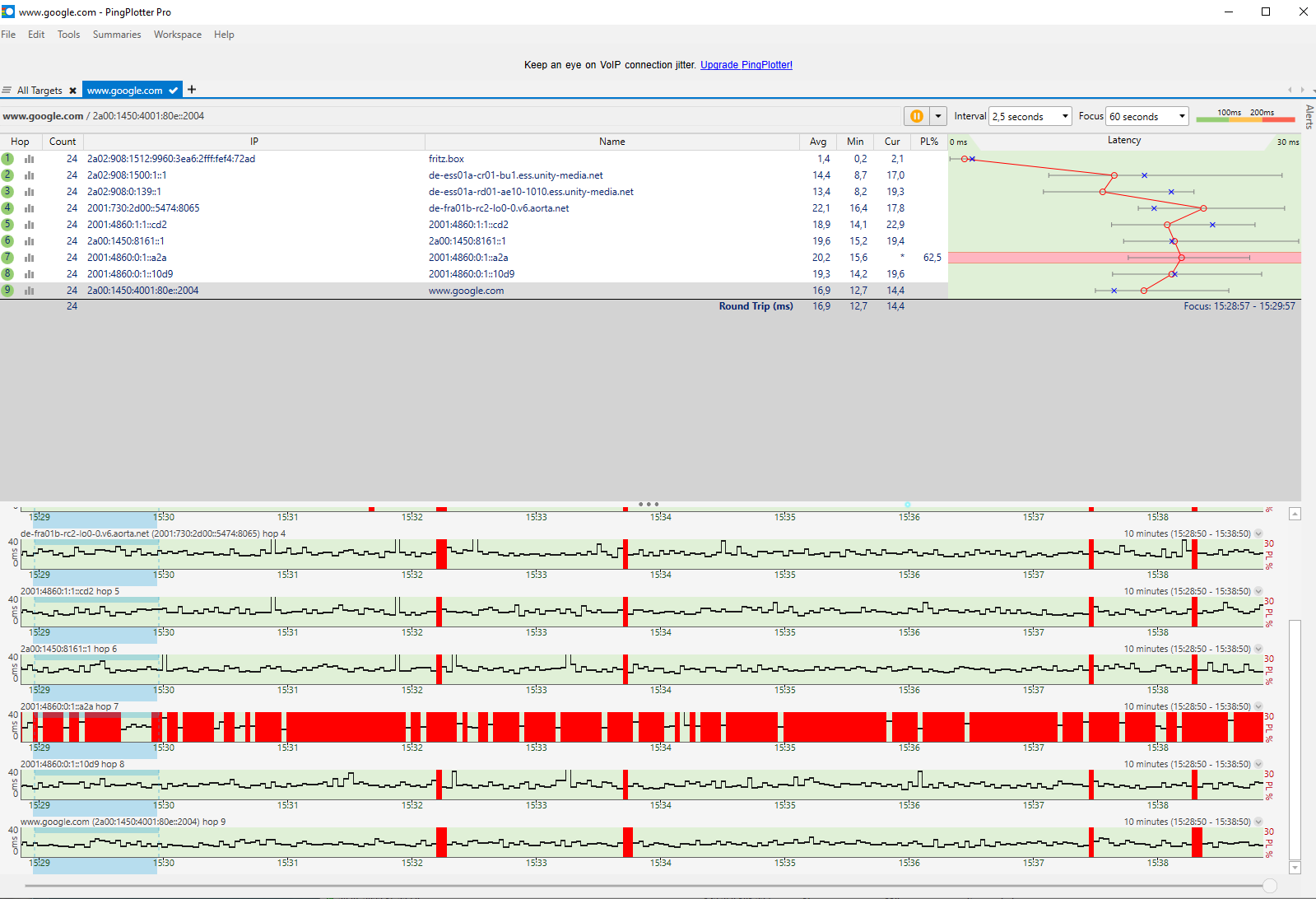Open the Focus 60 seconds dropdown
Image resolution: width=1316 pixels, height=899 pixels.
1147,116
